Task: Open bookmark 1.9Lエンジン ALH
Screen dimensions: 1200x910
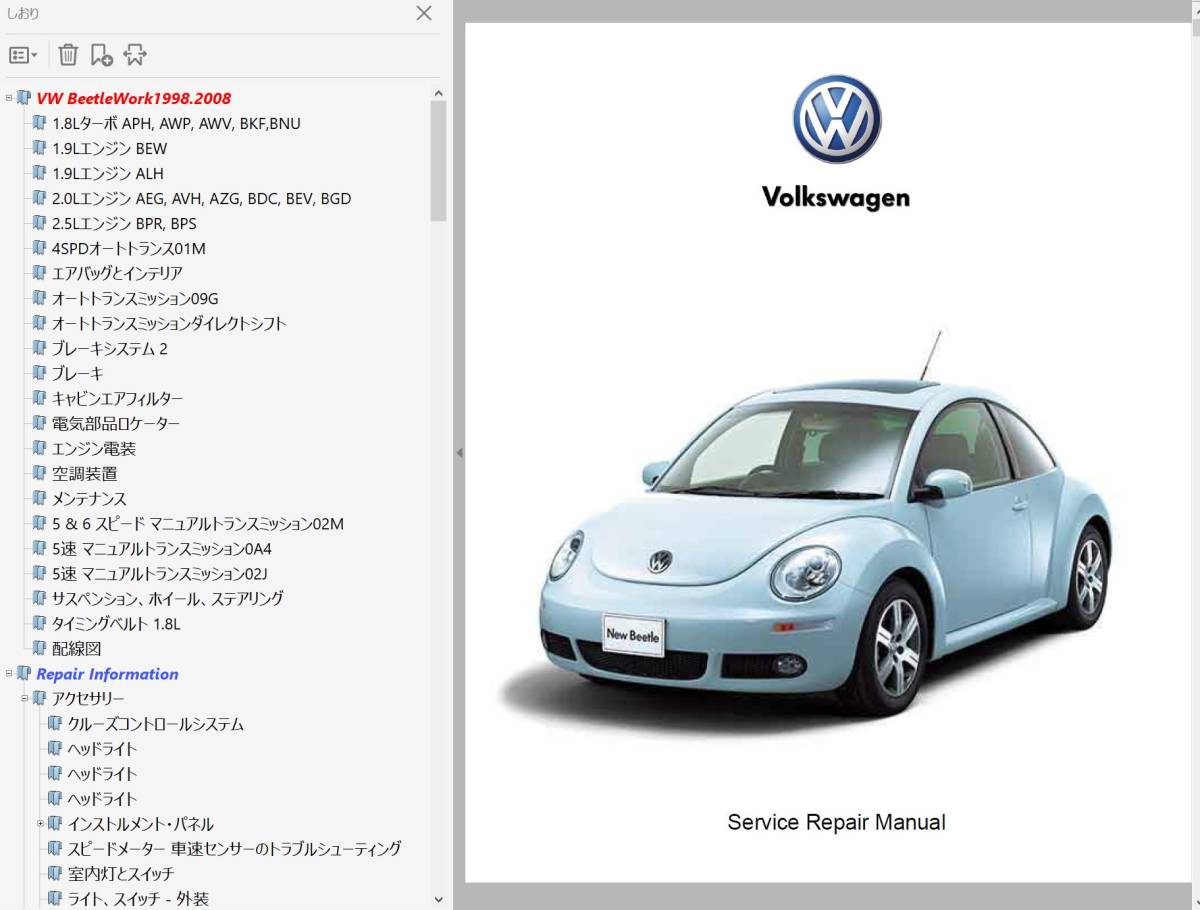Action: [x=107, y=173]
